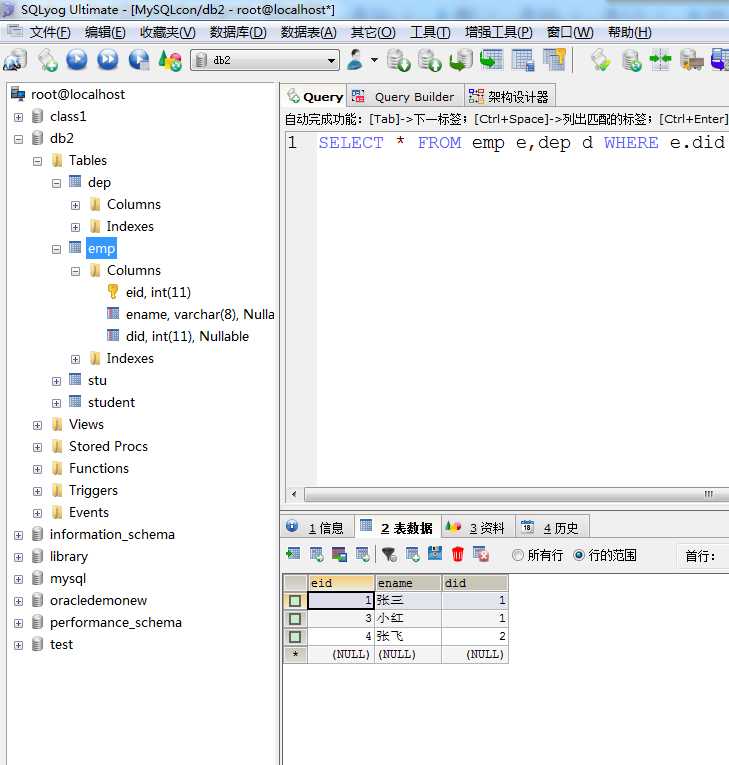Click the table key/index management icon
Image resolution: width=729 pixels, height=765 pixels.
(x=554, y=60)
